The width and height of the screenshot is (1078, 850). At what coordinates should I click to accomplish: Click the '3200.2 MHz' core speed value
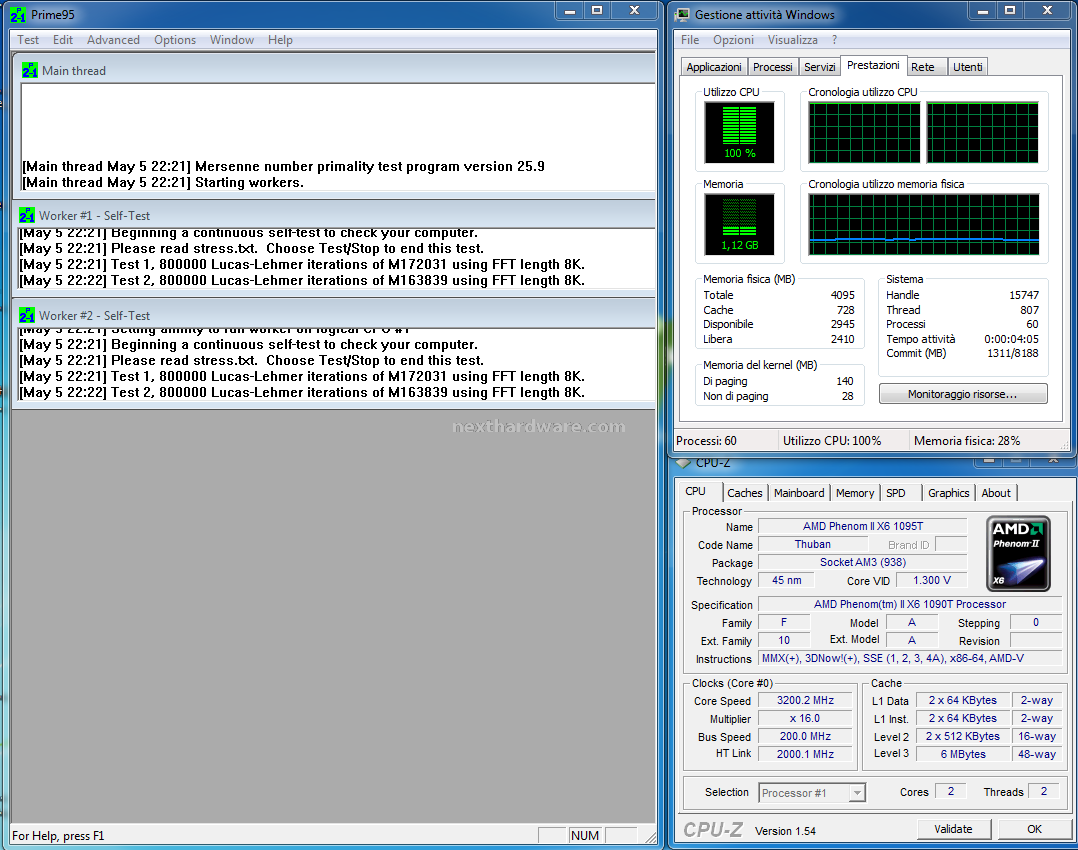[805, 700]
